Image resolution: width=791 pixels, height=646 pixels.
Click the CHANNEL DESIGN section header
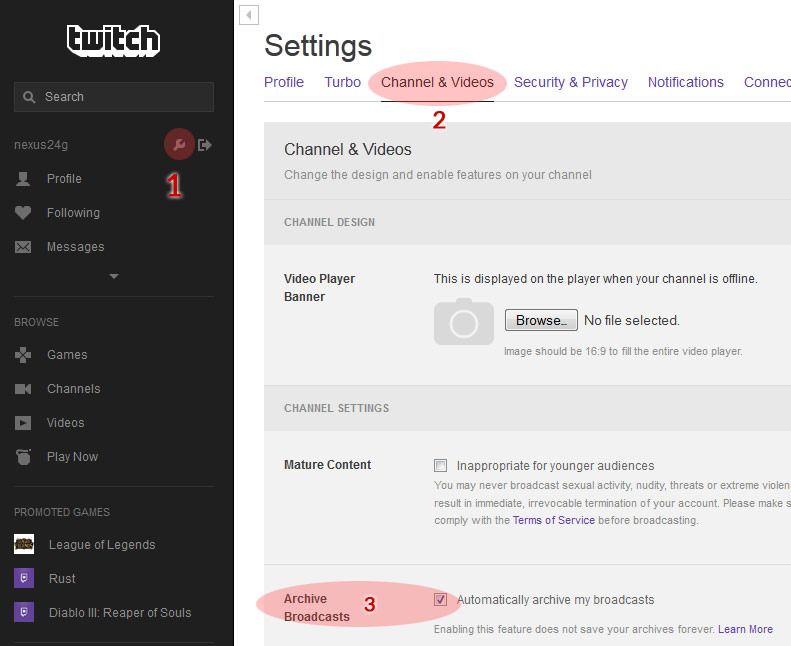point(329,222)
